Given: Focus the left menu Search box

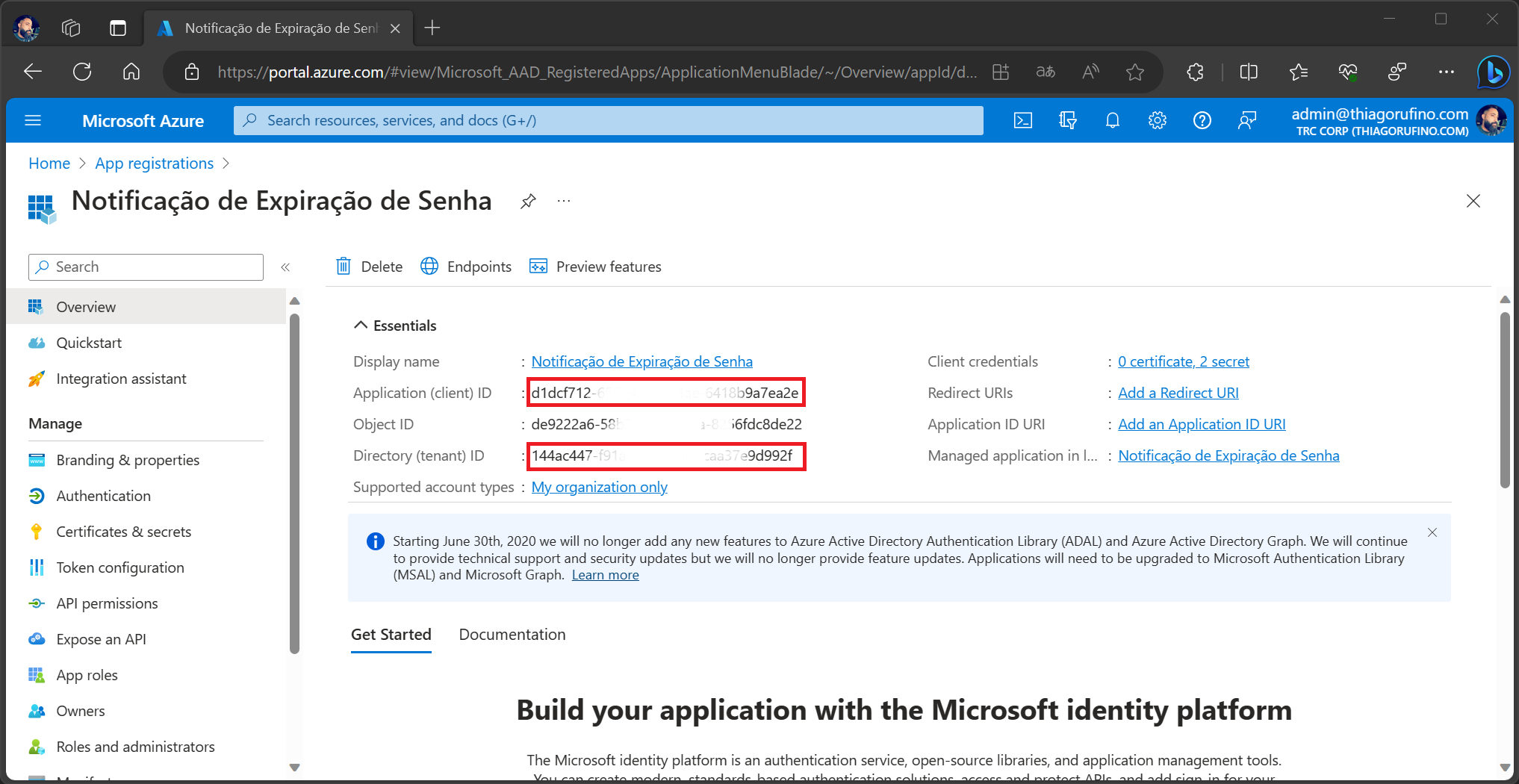Looking at the screenshot, I should coord(146,267).
